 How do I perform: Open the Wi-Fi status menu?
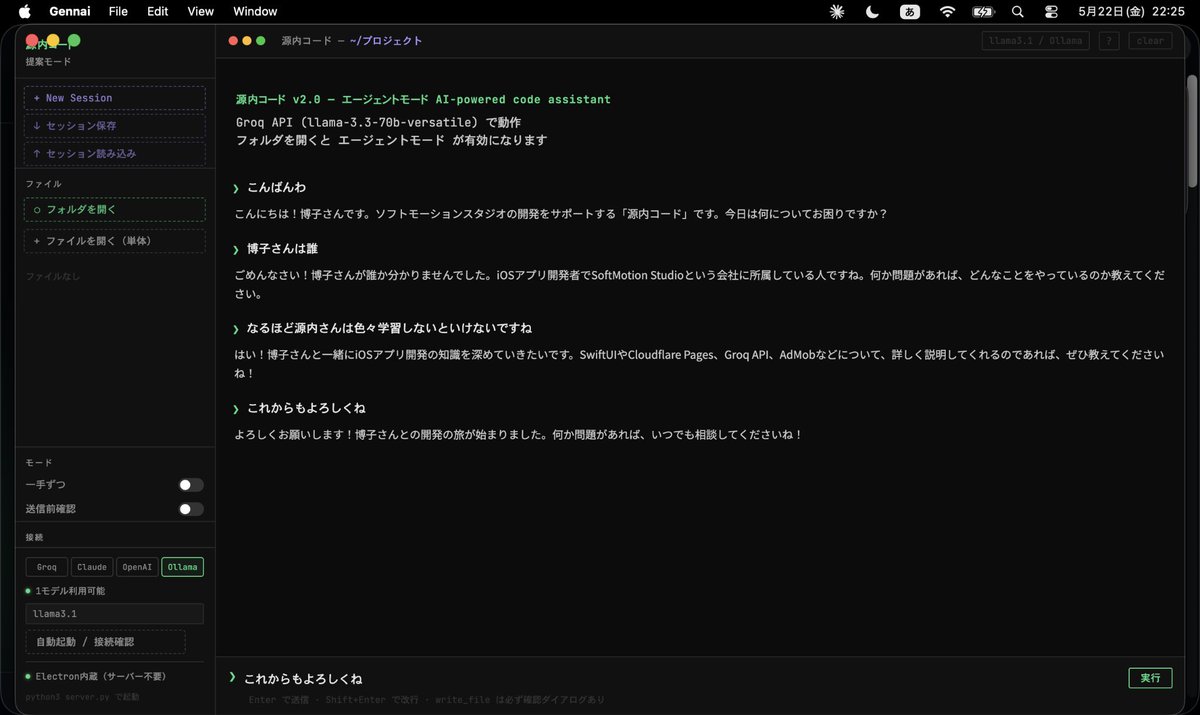click(947, 11)
